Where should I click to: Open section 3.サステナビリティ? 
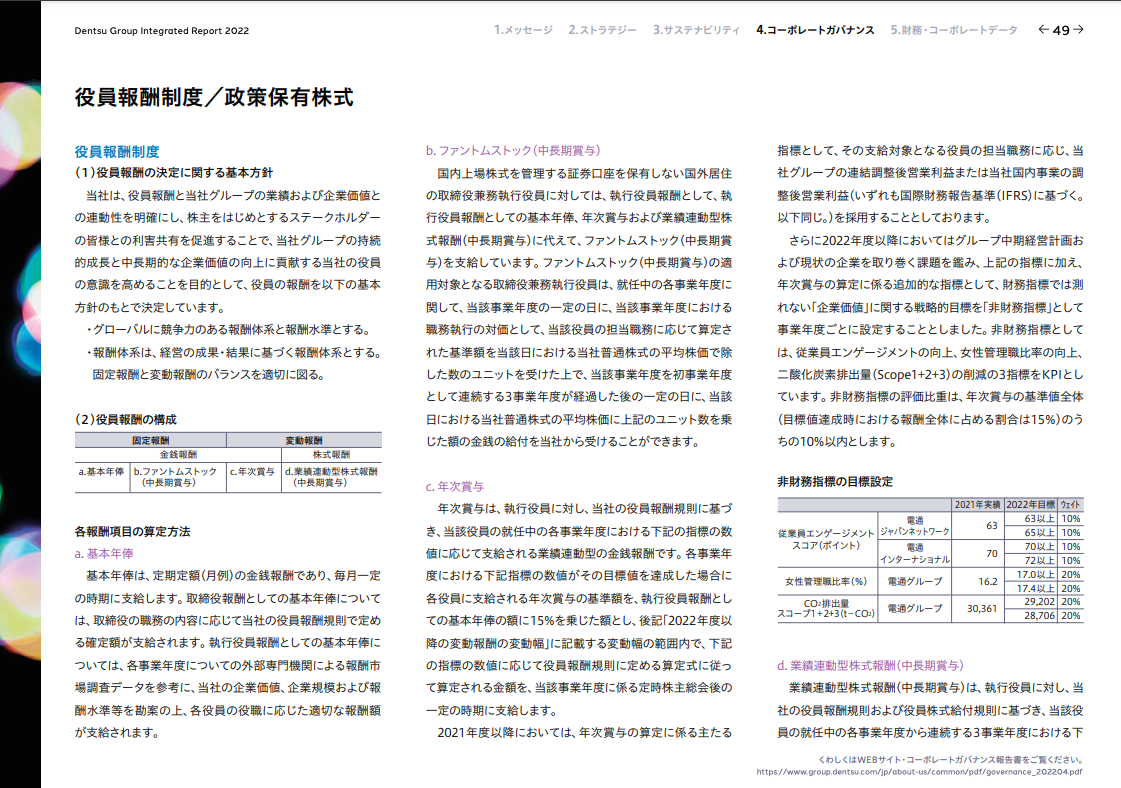[x=696, y=30]
